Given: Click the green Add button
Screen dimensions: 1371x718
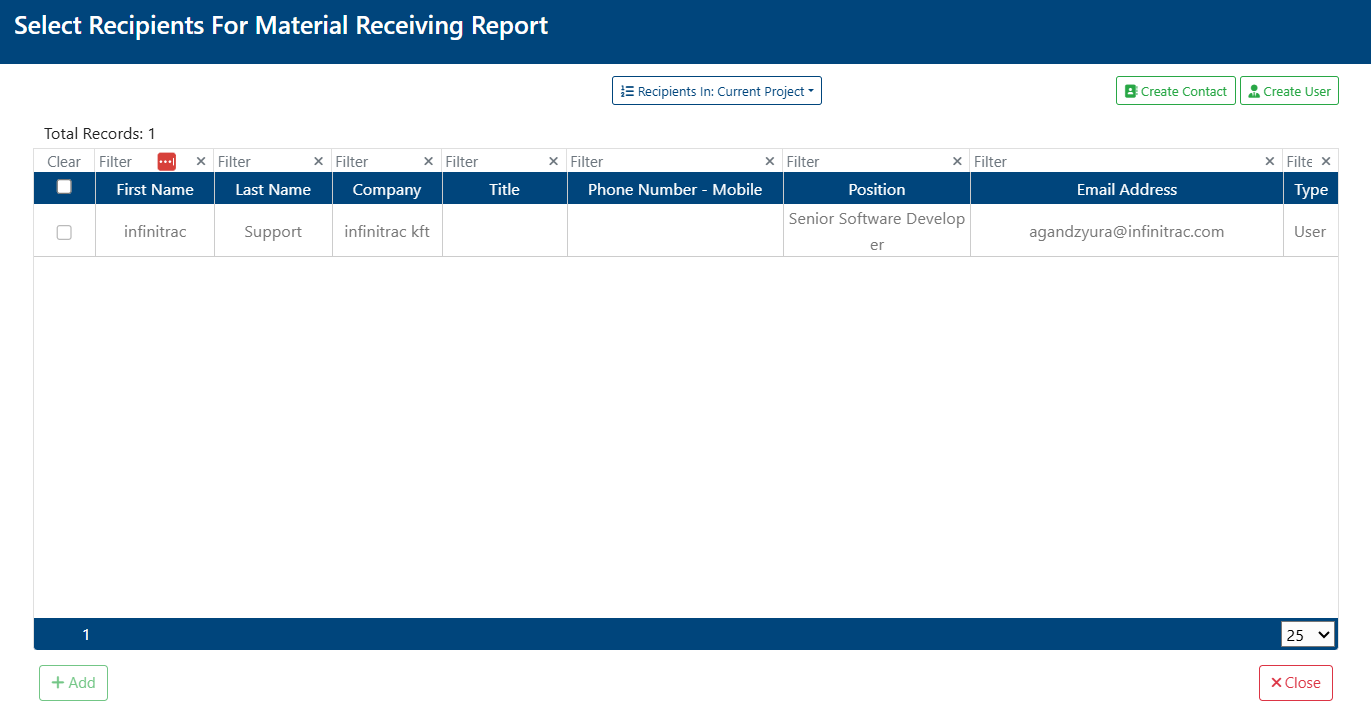Looking at the screenshot, I should pyautogui.click(x=73, y=683).
